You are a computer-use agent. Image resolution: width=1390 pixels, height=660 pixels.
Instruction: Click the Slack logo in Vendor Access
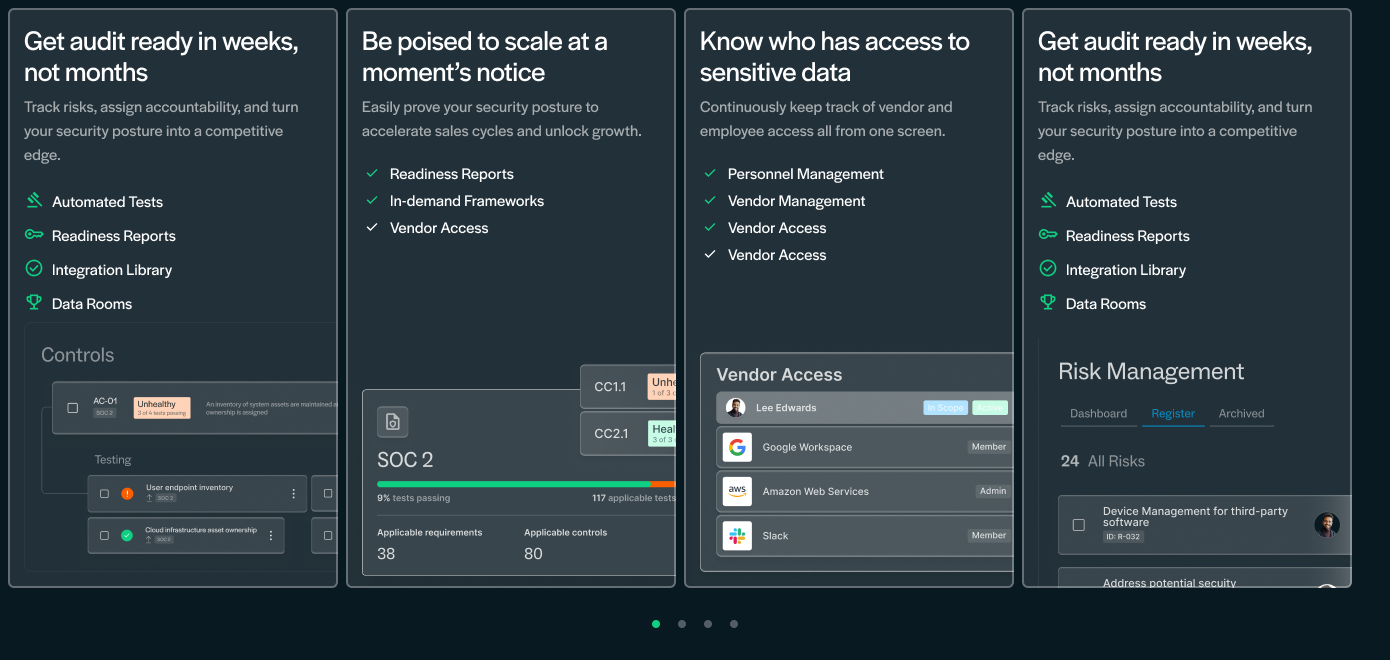[x=737, y=535]
